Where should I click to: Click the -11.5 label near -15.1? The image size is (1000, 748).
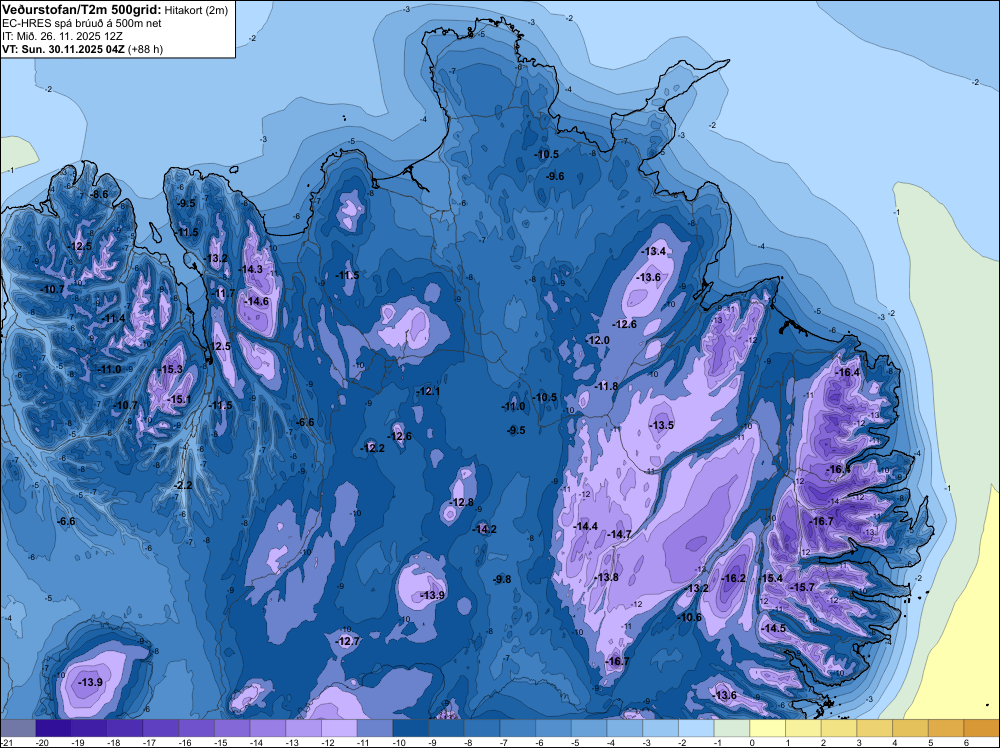[221, 405]
